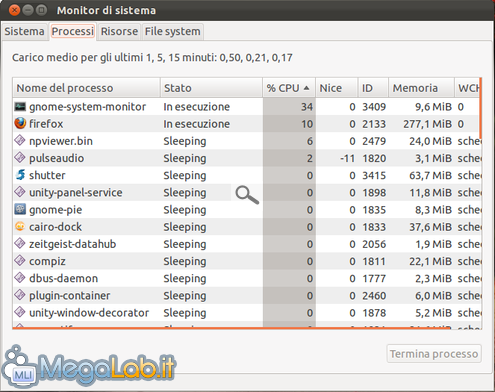Sort by the Stato column header
The image size is (495, 392).
tap(211, 88)
